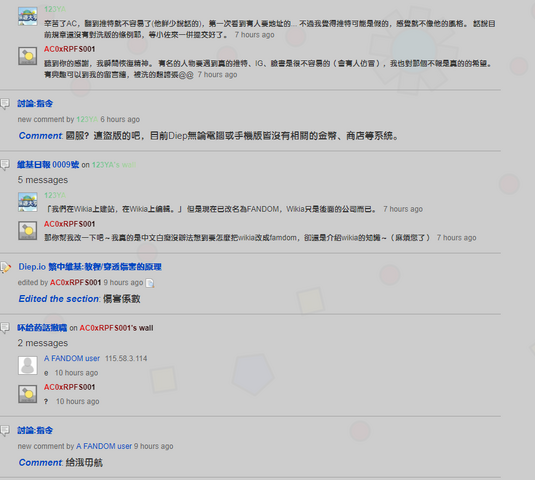Click 123YA avatar in the 5 messages thread

[28, 202]
